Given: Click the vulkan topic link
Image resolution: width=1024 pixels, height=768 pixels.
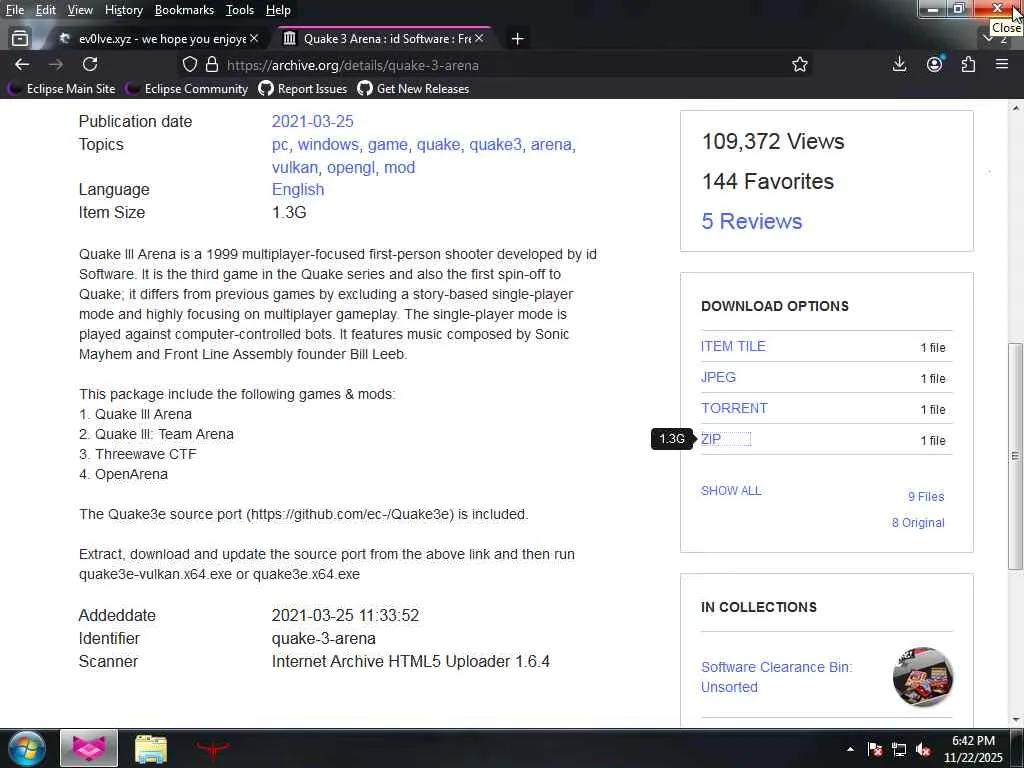Looking at the screenshot, I should pyautogui.click(x=294, y=167).
